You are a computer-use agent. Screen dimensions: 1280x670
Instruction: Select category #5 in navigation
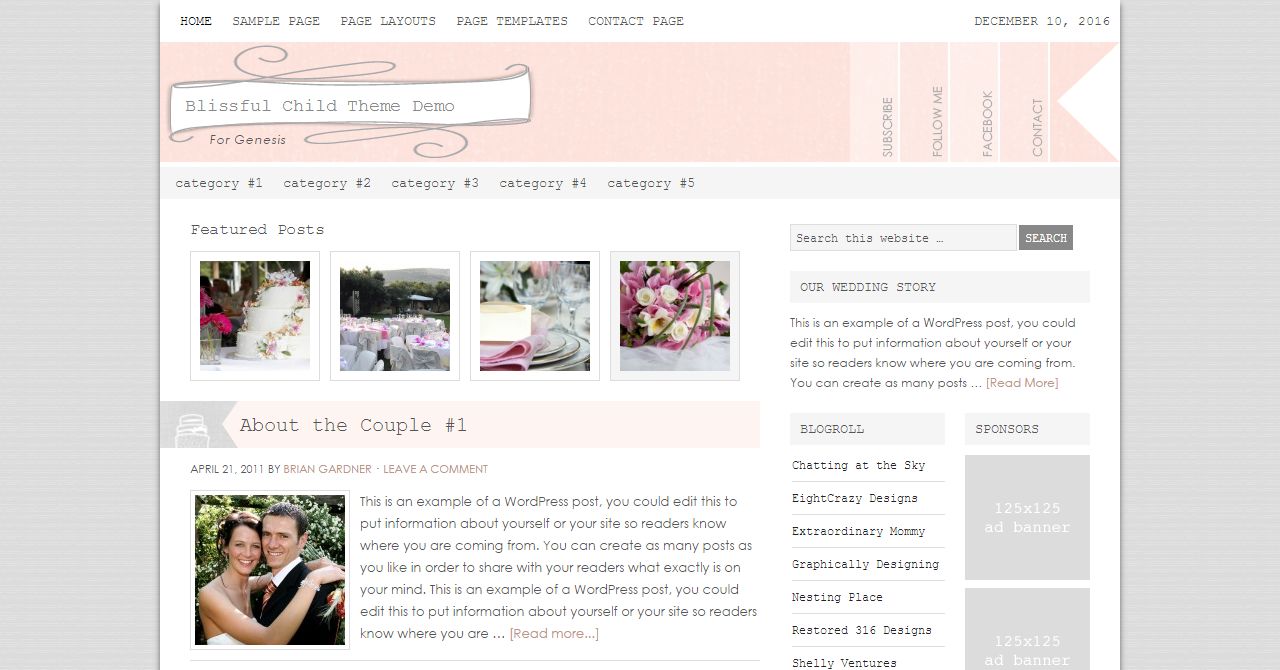pyautogui.click(x=651, y=183)
